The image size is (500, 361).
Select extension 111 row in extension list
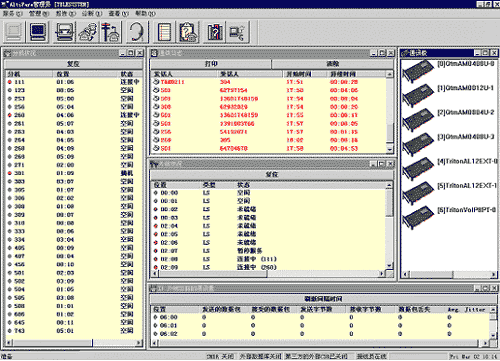coord(74,82)
